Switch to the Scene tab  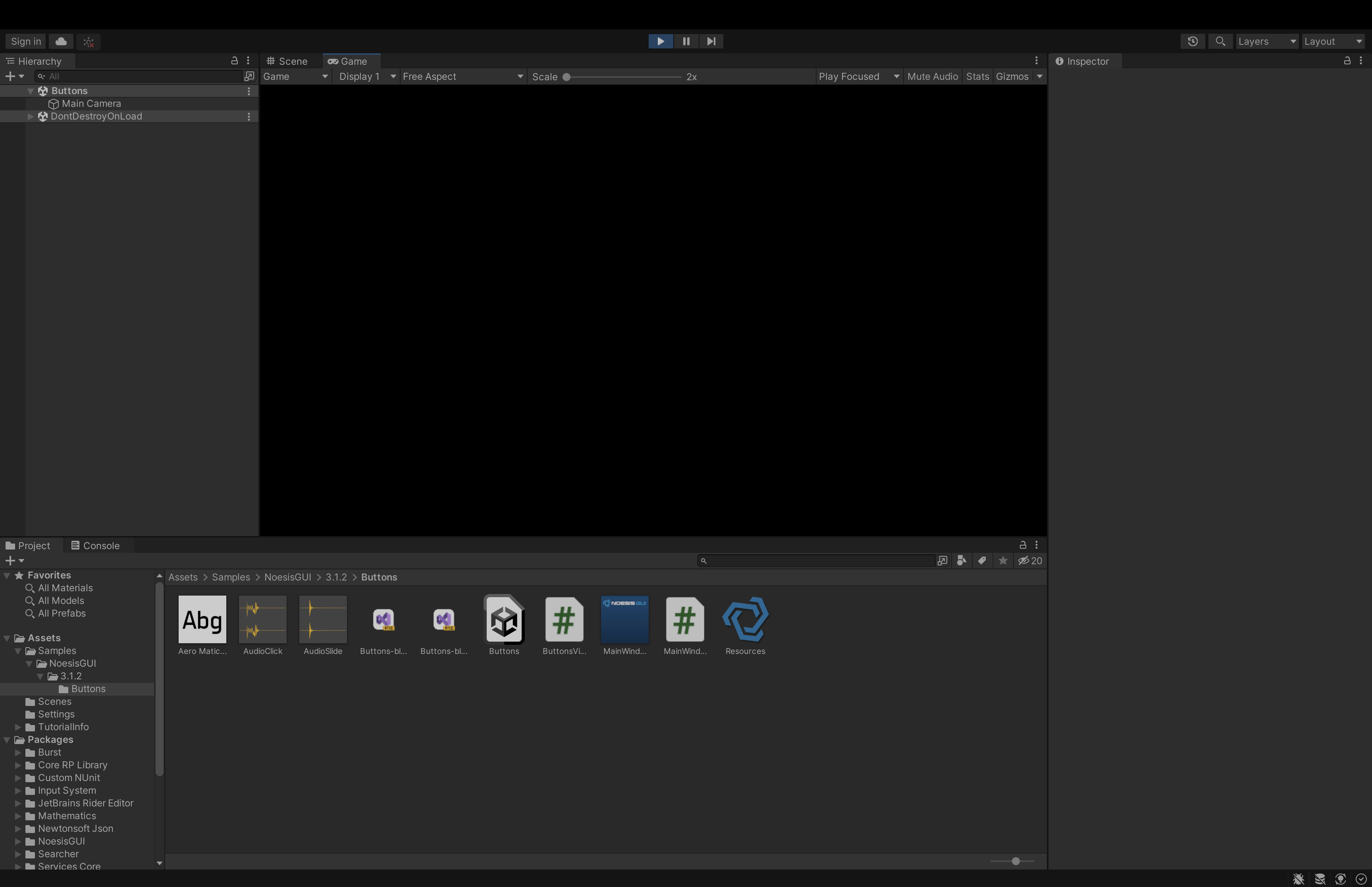[x=287, y=61]
